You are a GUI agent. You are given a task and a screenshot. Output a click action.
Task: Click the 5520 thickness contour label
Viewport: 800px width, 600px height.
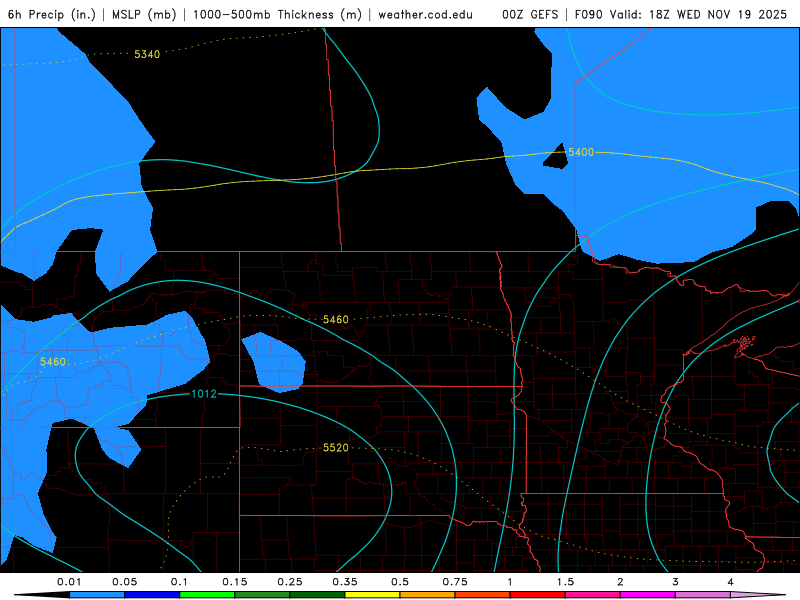[336, 447]
